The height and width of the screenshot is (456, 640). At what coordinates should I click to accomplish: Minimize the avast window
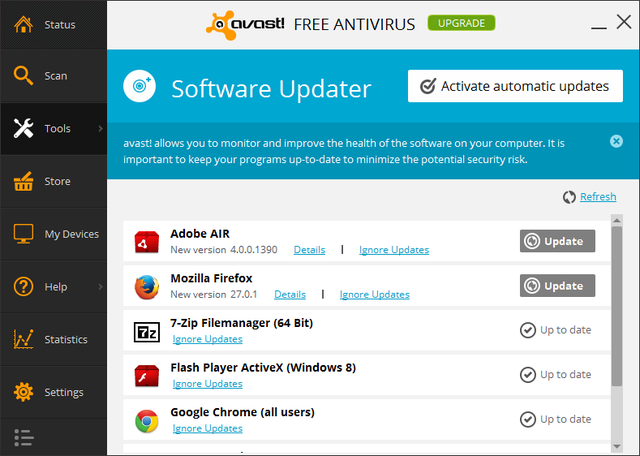[598, 27]
